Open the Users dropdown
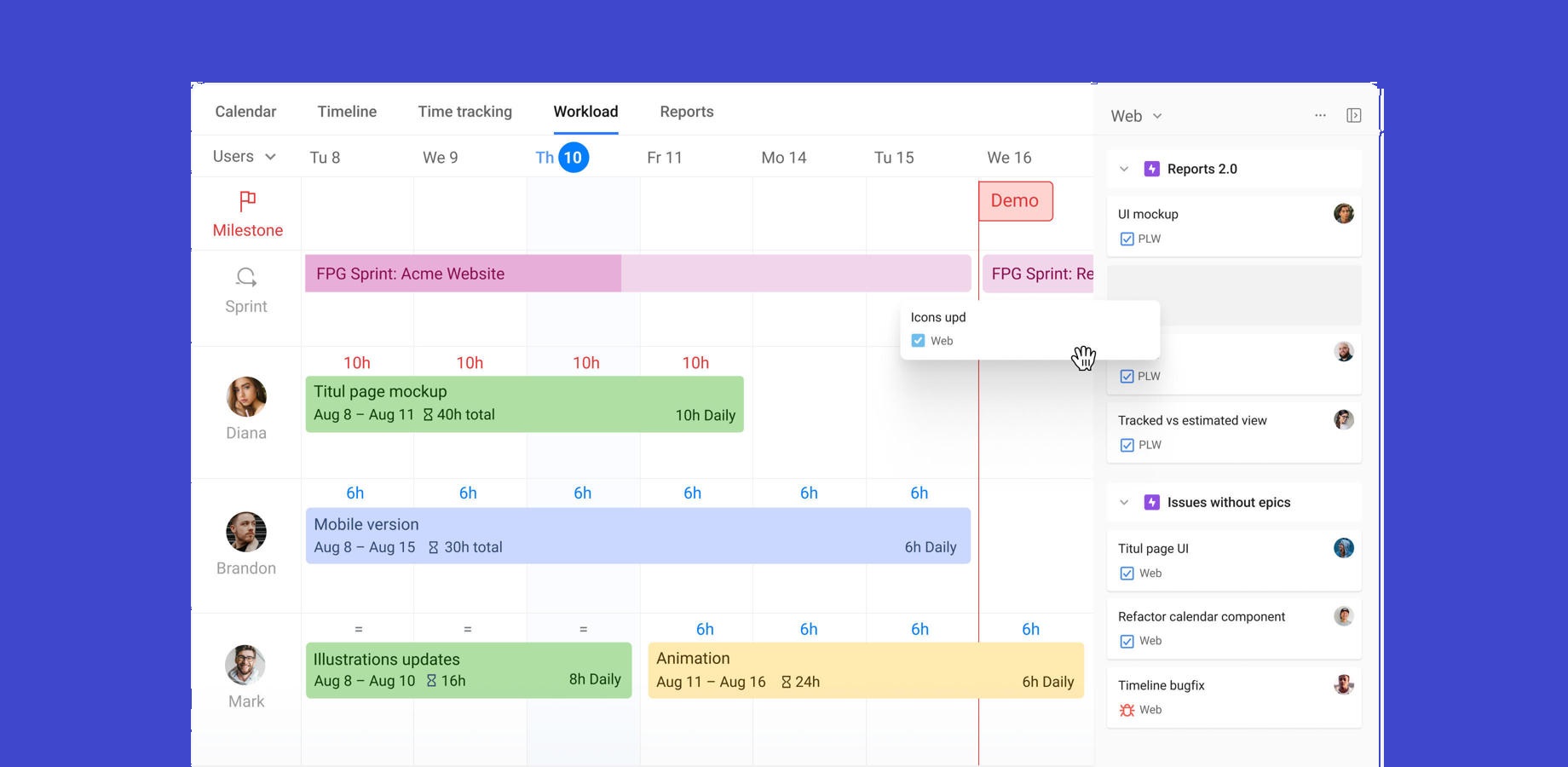Image resolution: width=1568 pixels, height=767 pixels. pyautogui.click(x=243, y=156)
